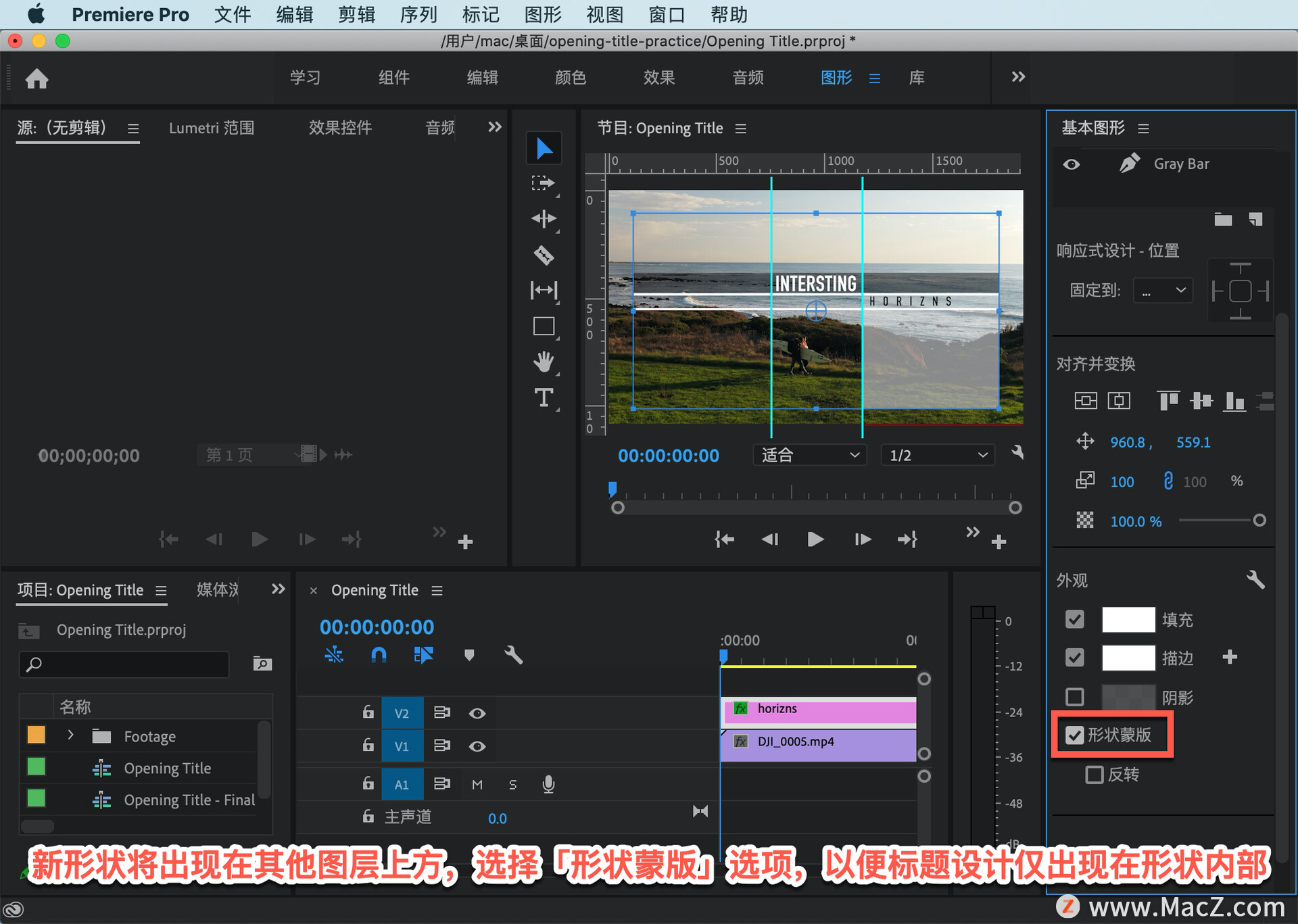The width and height of the screenshot is (1298, 924).
Task: Switch to the 颜色 workspace tab
Action: pos(570,78)
